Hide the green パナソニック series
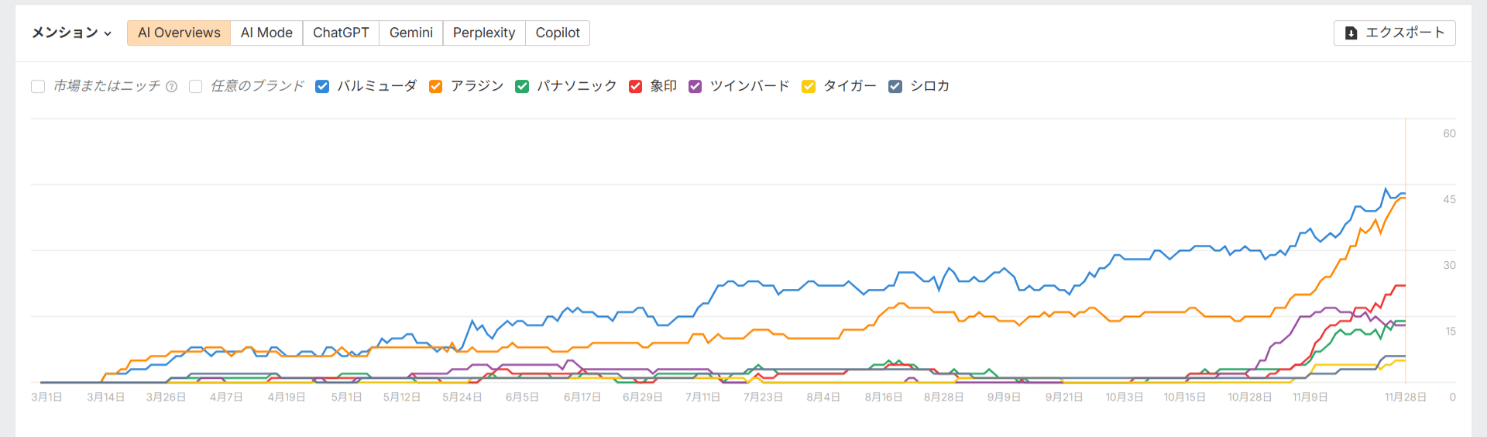This screenshot has width=1487, height=437. 522,86
